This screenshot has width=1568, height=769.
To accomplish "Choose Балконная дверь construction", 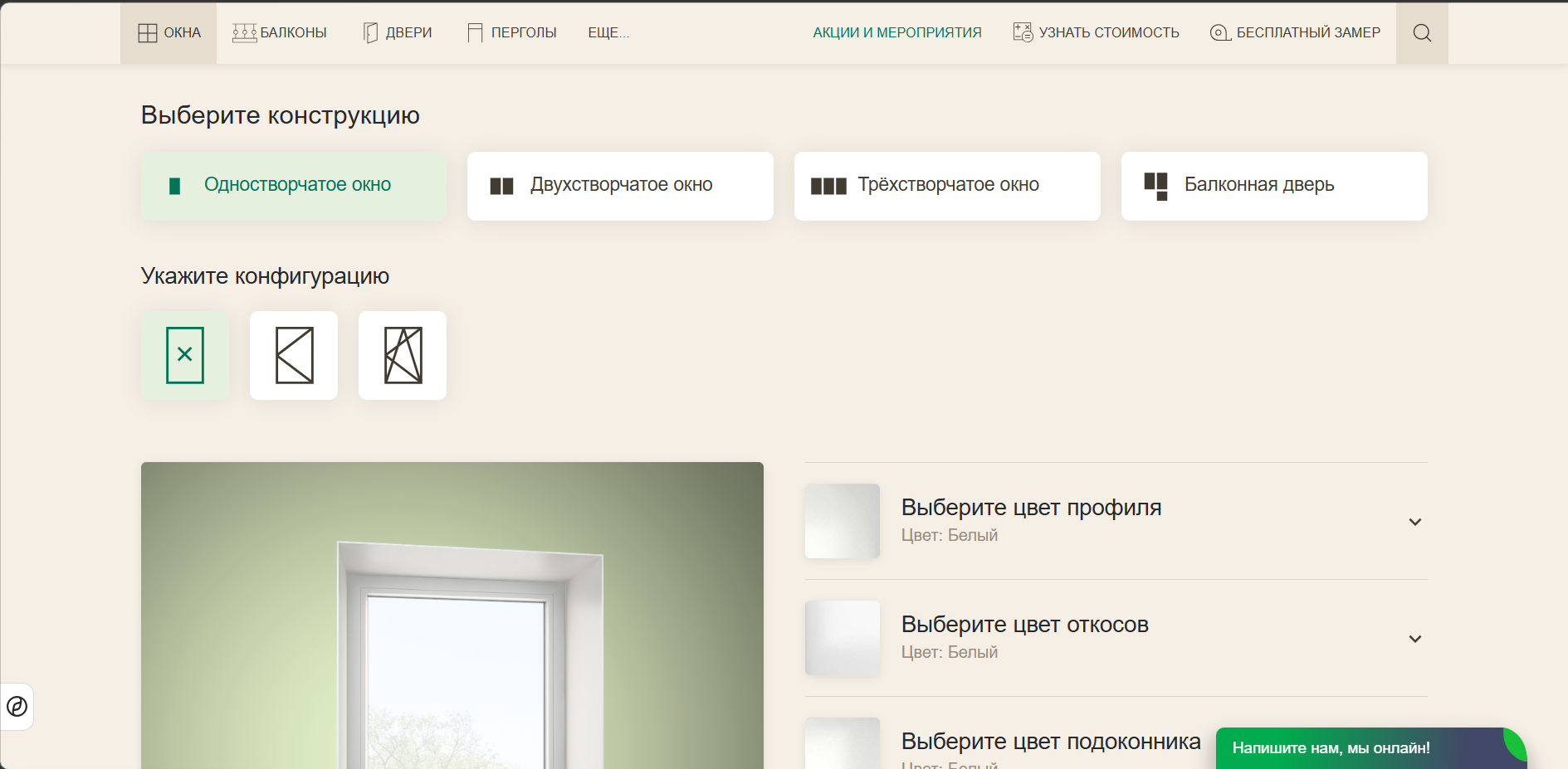I will [1274, 186].
